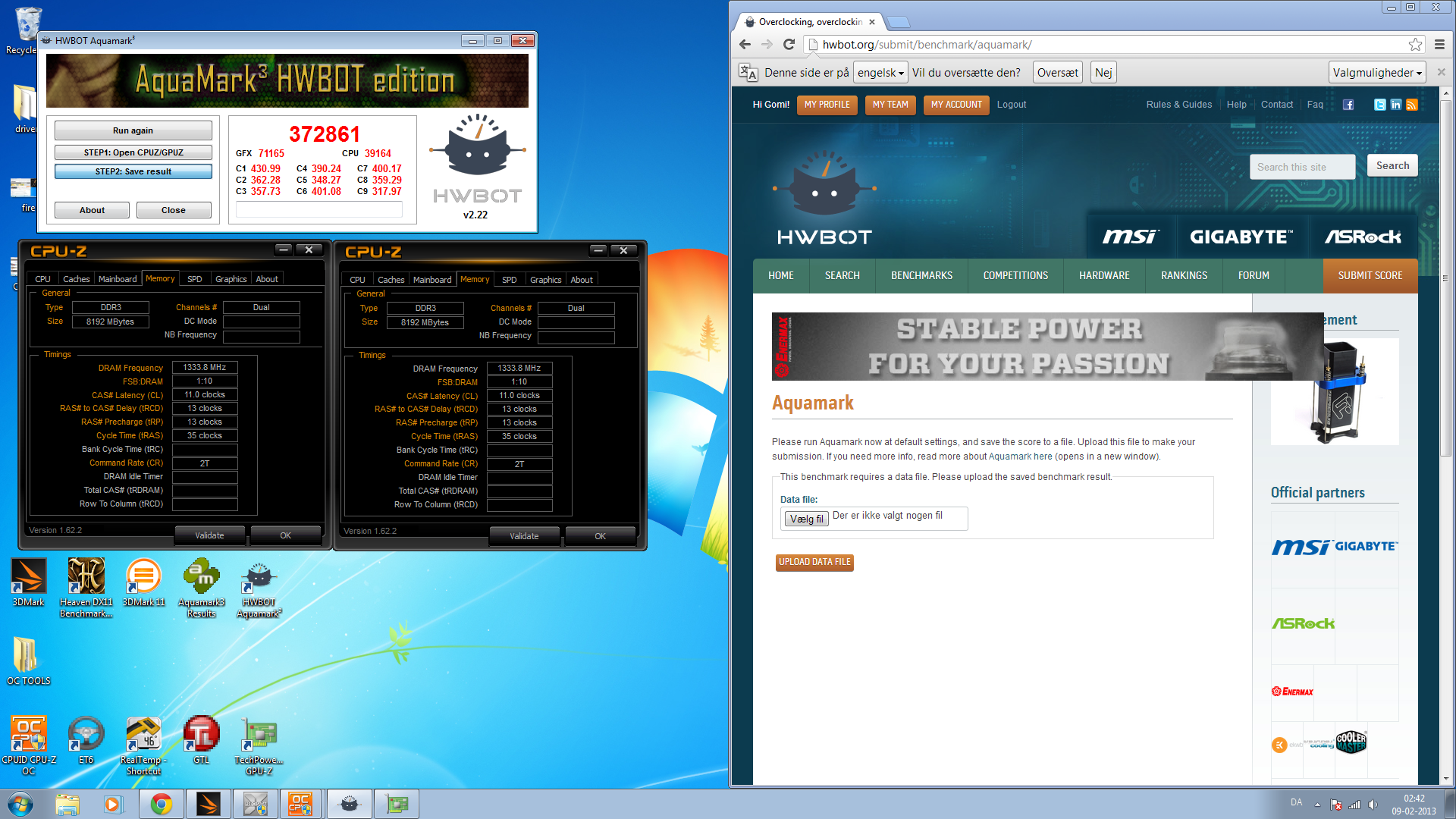The height and width of the screenshot is (819, 1456).
Task: Open the OC TOOLS folder icon
Action: tap(28, 661)
